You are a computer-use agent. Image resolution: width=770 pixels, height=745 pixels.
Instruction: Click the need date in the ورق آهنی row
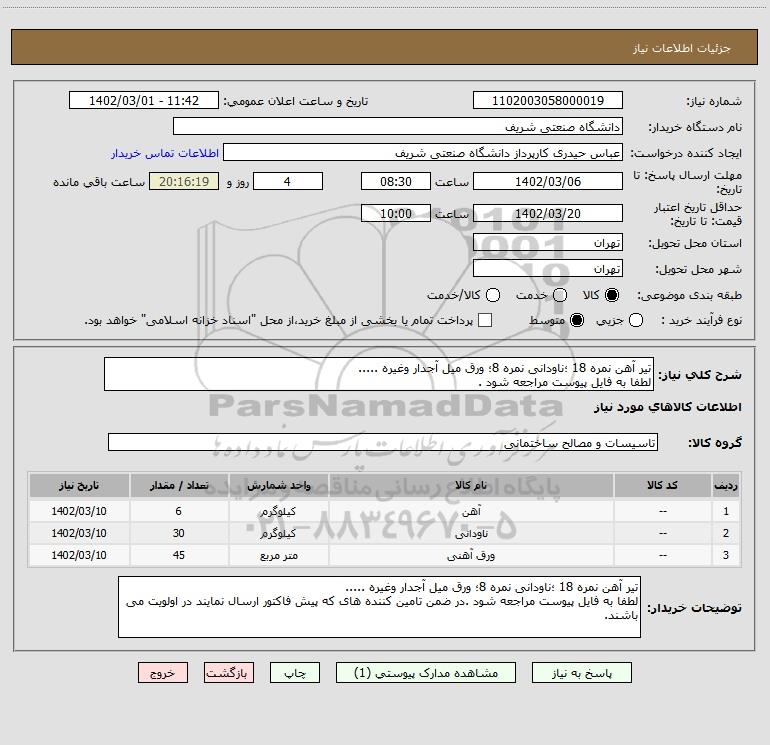tap(79, 555)
